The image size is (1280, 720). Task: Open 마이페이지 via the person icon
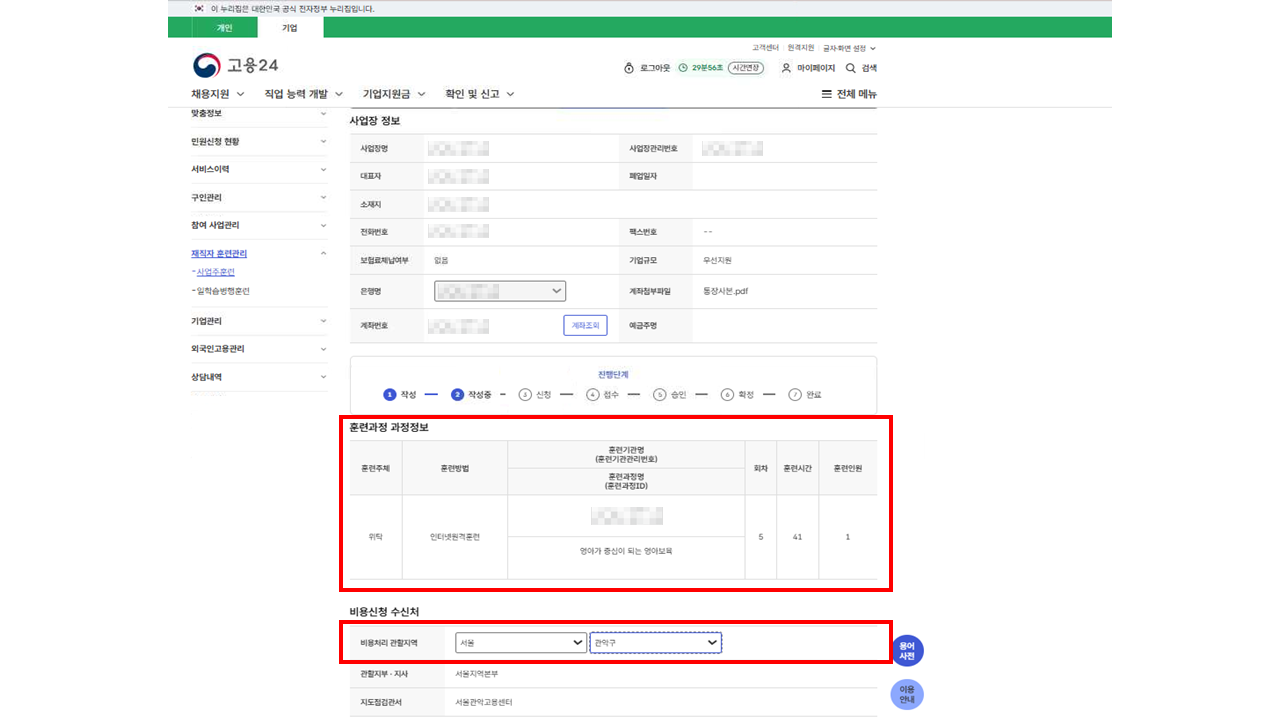coord(786,68)
